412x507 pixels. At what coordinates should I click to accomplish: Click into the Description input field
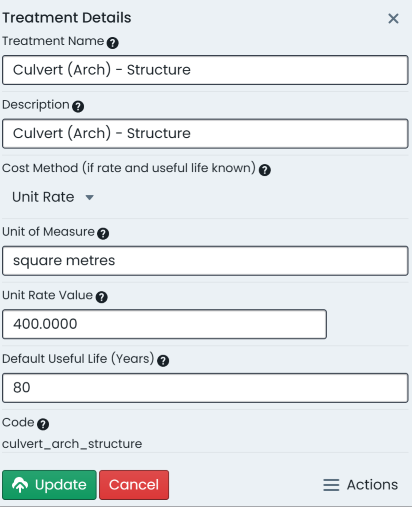[205, 134]
